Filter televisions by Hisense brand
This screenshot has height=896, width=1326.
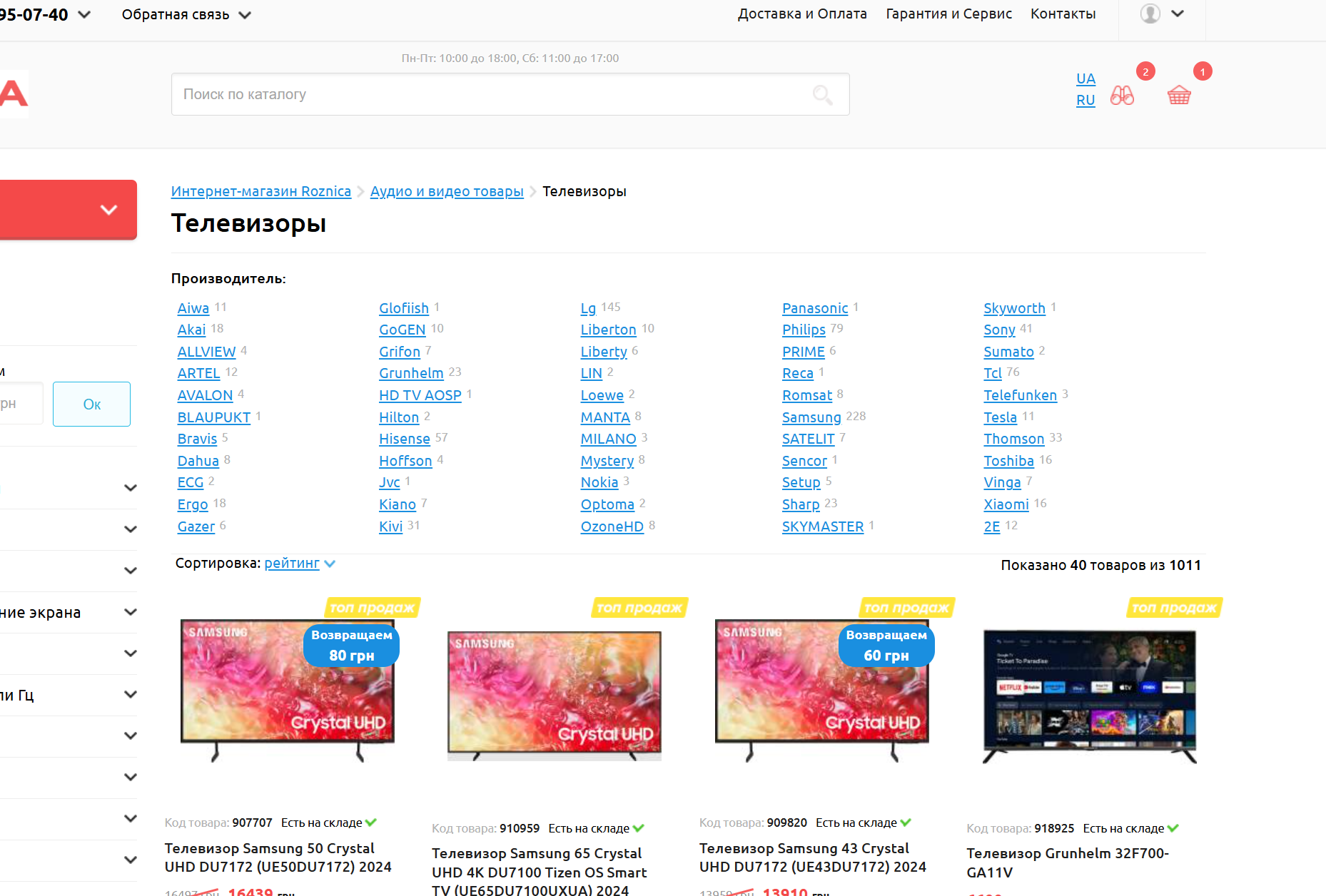coord(405,439)
